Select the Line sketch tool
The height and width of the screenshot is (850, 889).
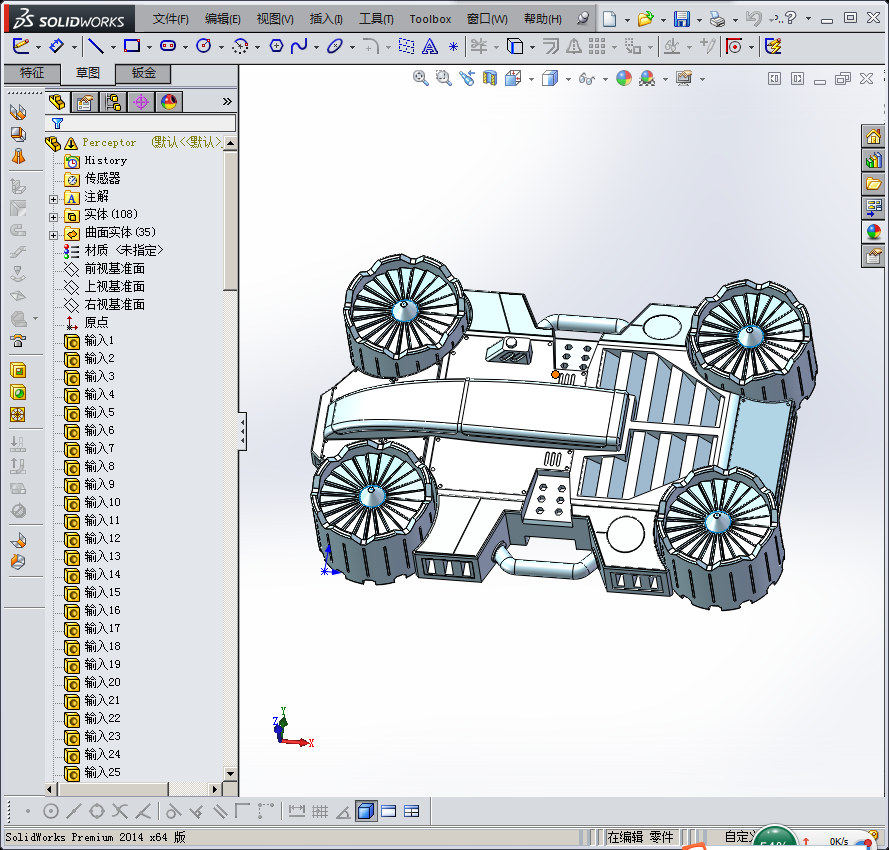(x=95, y=46)
